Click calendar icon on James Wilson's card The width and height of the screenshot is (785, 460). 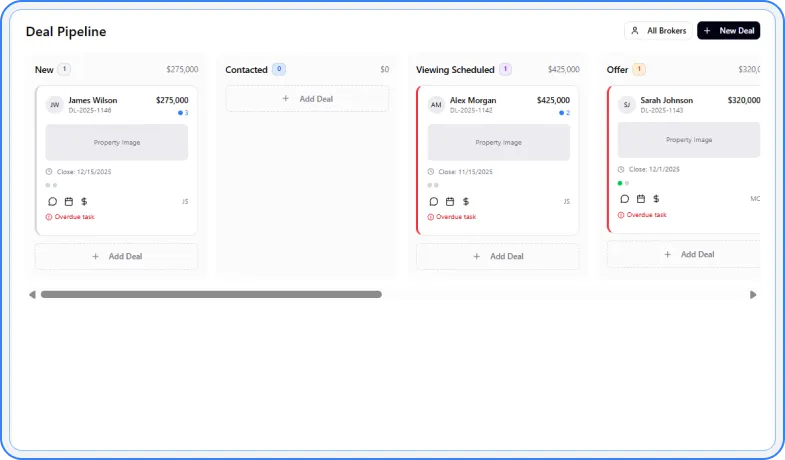pos(68,201)
